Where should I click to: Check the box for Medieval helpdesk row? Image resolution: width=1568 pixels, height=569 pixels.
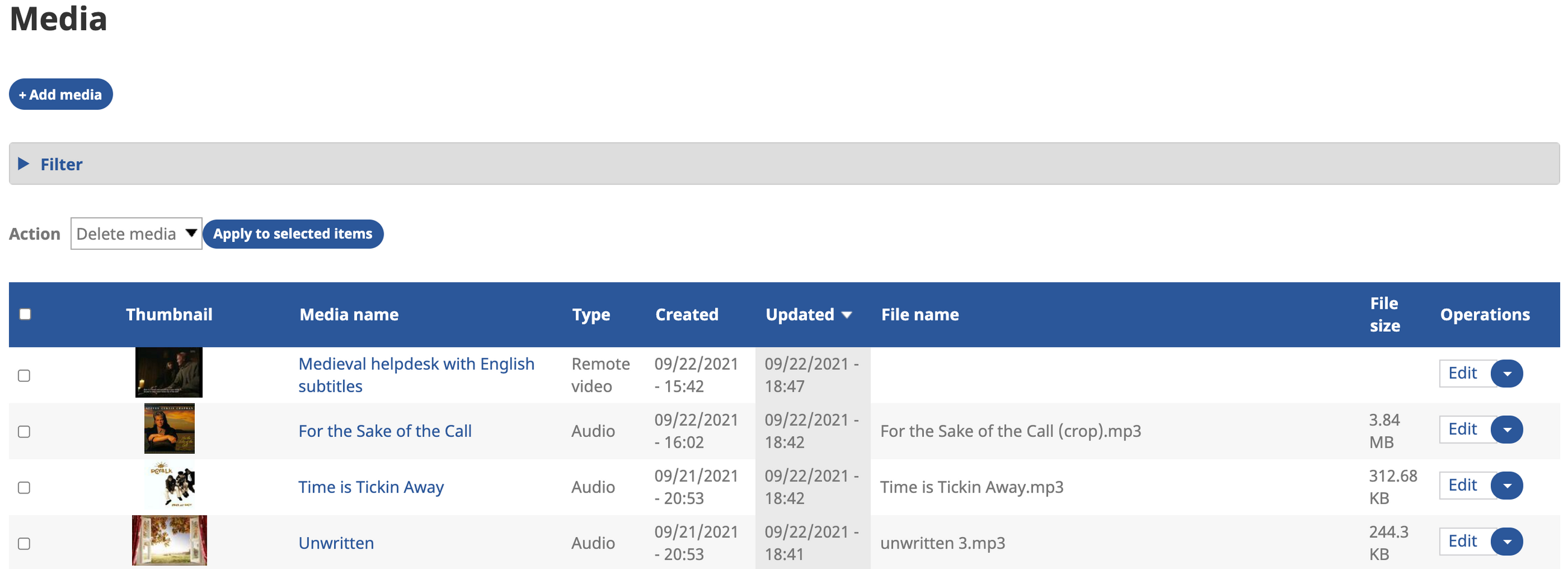click(24, 376)
